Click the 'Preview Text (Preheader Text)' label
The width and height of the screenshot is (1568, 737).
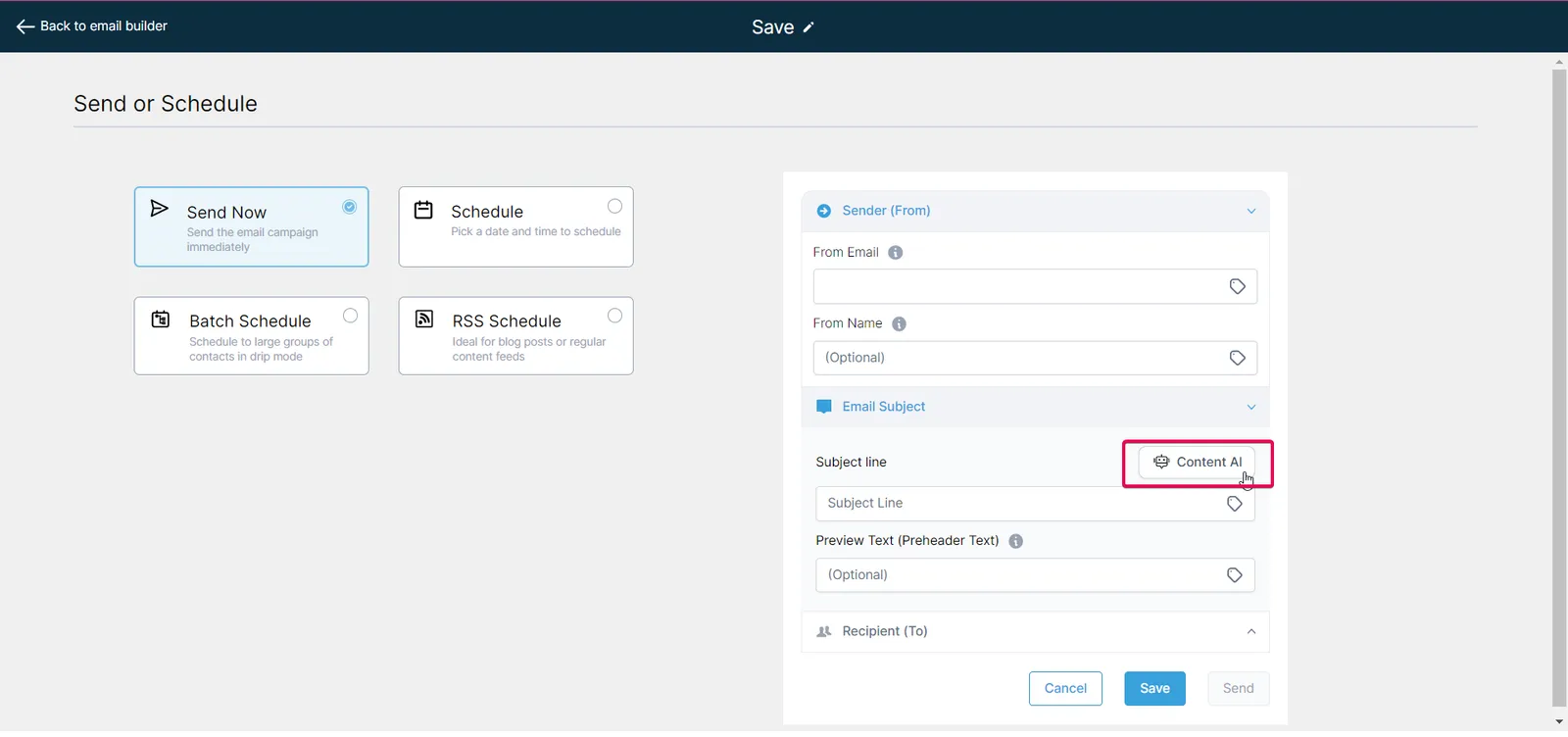pyautogui.click(x=907, y=541)
